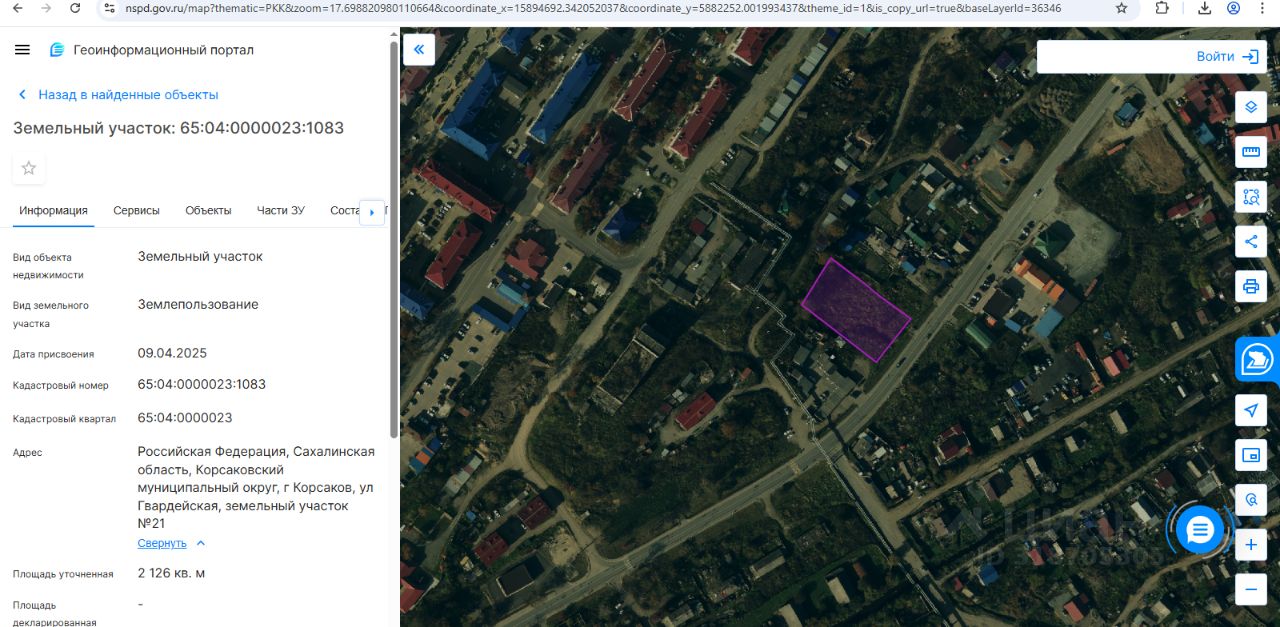Collapse the left info panel
1280x627 pixels.
pyautogui.click(x=419, y=49)
